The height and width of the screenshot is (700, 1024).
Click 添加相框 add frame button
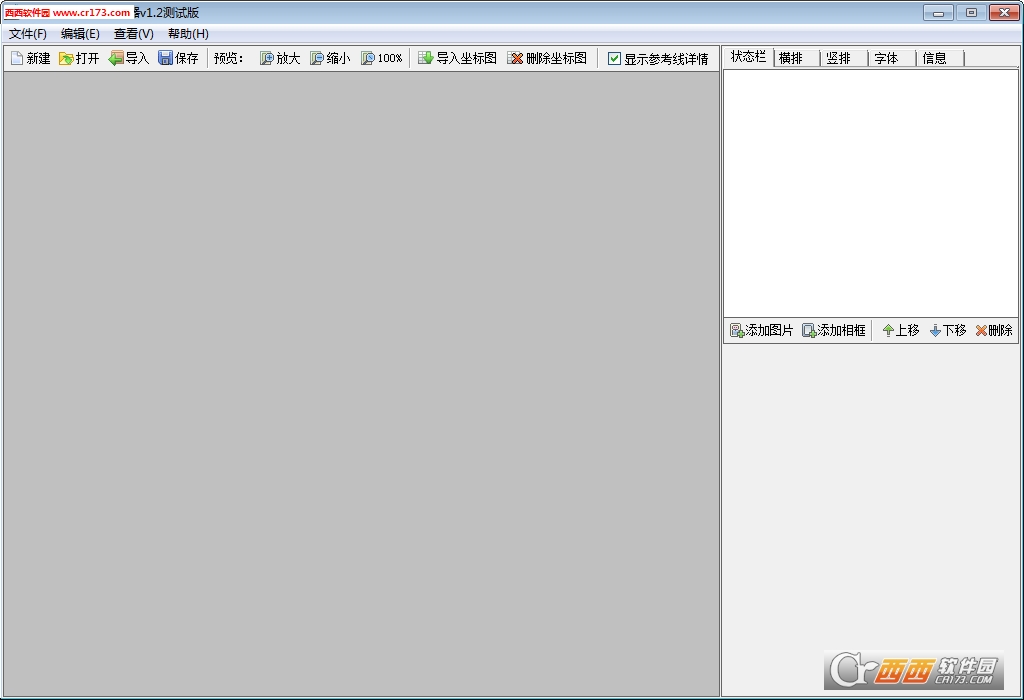coord(833,330)
